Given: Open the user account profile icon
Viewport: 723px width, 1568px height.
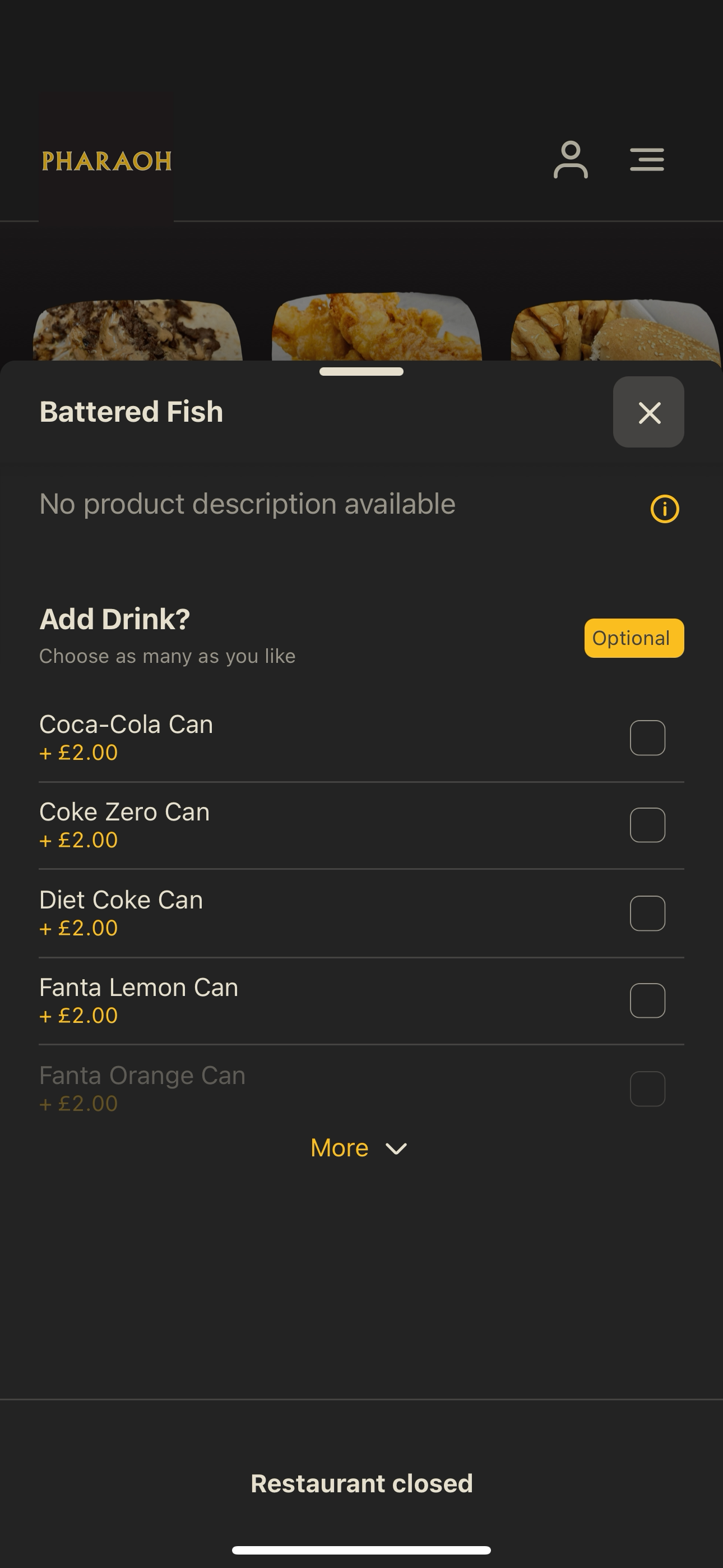Looking at the screenshot, I should 570,159.
